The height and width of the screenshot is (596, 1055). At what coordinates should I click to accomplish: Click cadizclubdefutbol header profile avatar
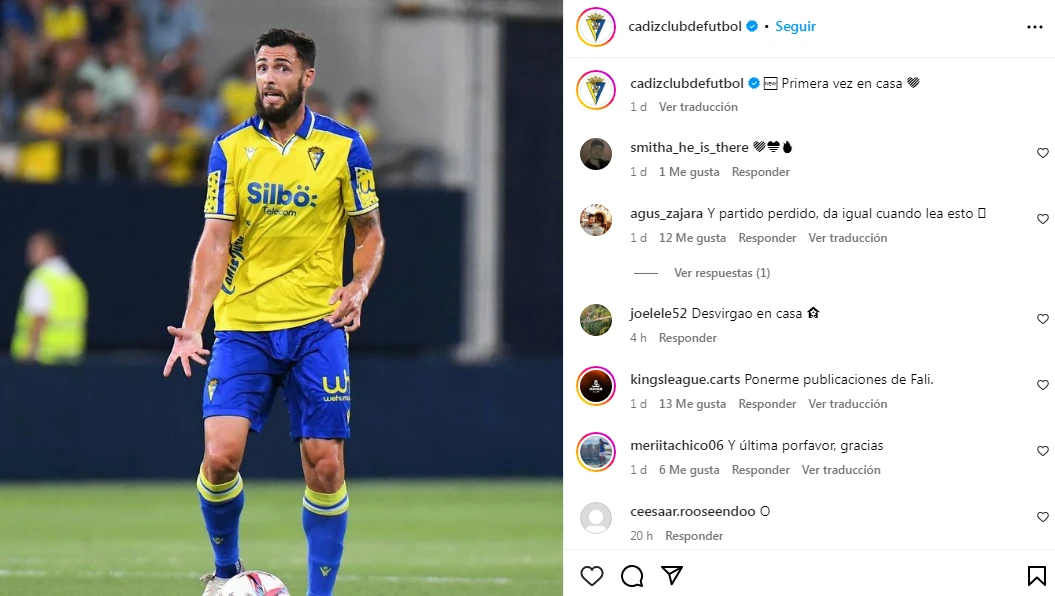pos(595,27)
